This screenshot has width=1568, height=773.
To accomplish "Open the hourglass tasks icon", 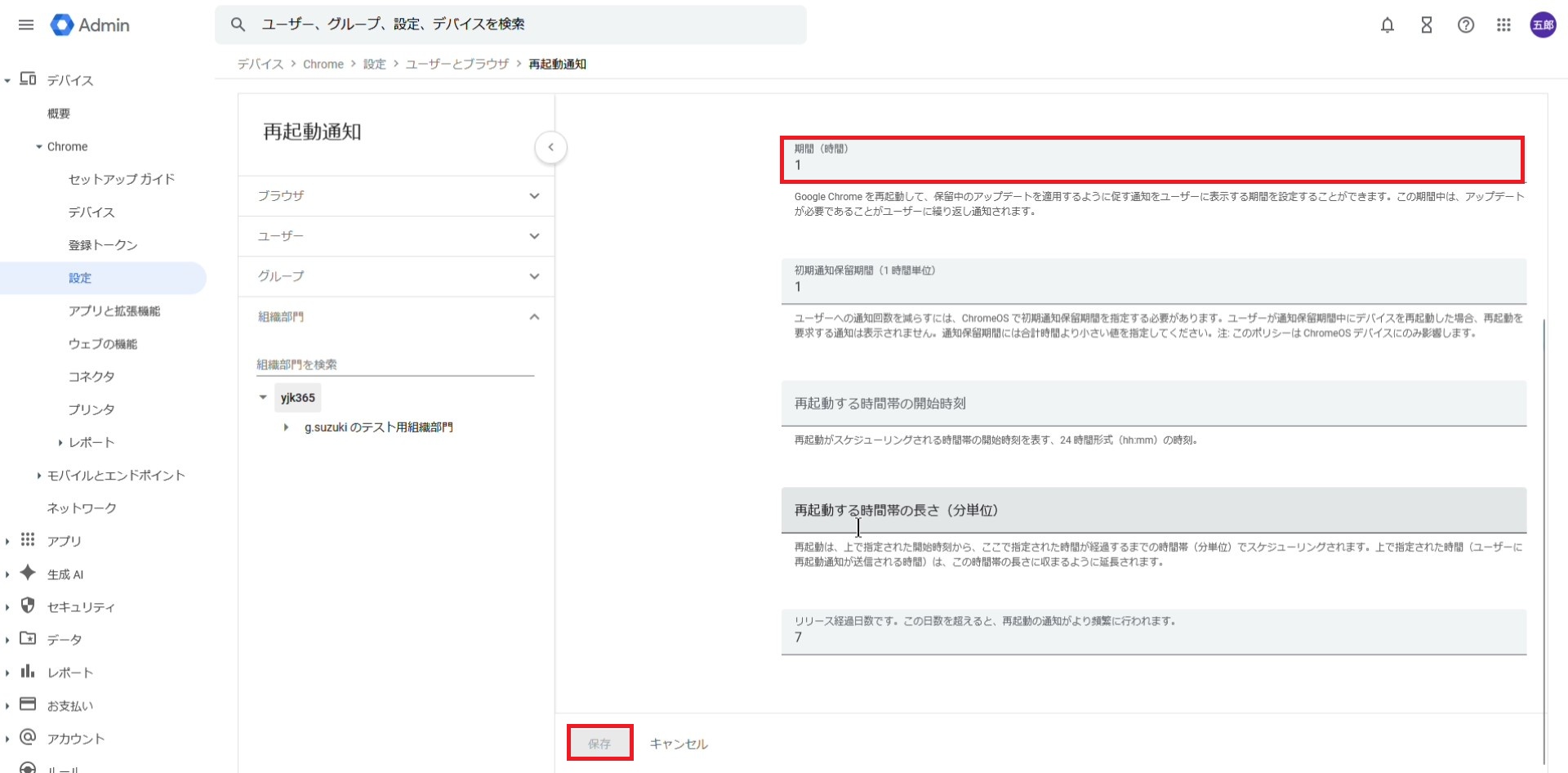I will [1426, 25].
